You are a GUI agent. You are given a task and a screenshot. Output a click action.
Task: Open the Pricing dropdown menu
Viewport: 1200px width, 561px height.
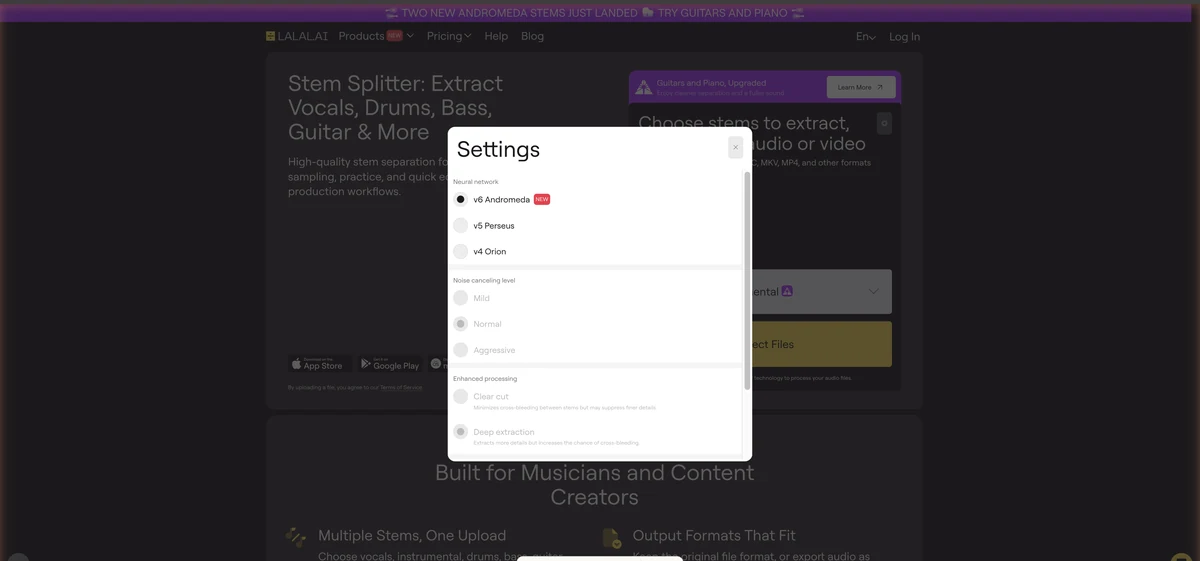click(449, 36)
